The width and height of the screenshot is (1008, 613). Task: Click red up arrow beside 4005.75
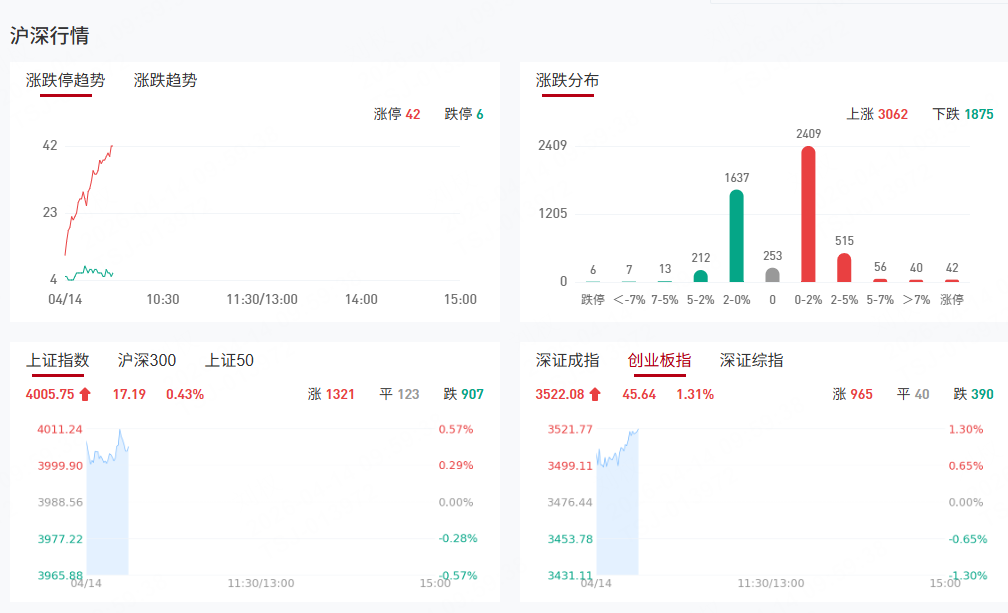pos(85,395)
